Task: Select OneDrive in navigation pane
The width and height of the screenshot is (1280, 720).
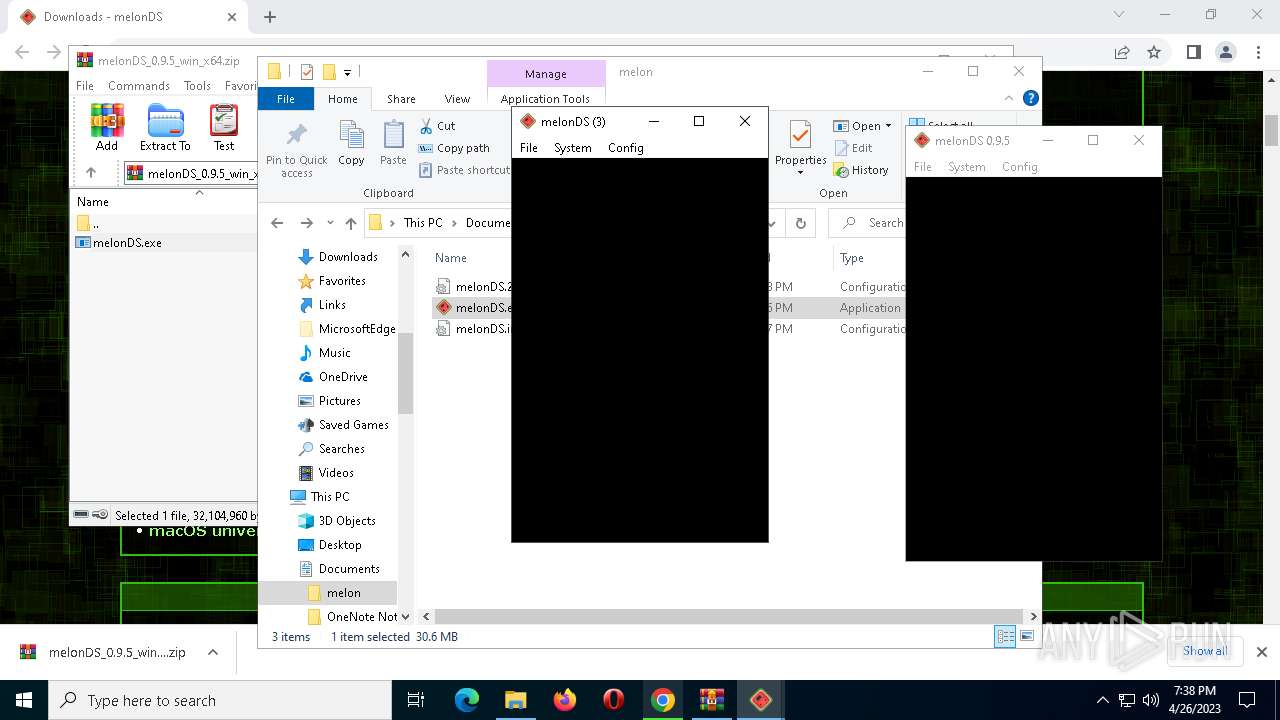Action: point(343,377)
